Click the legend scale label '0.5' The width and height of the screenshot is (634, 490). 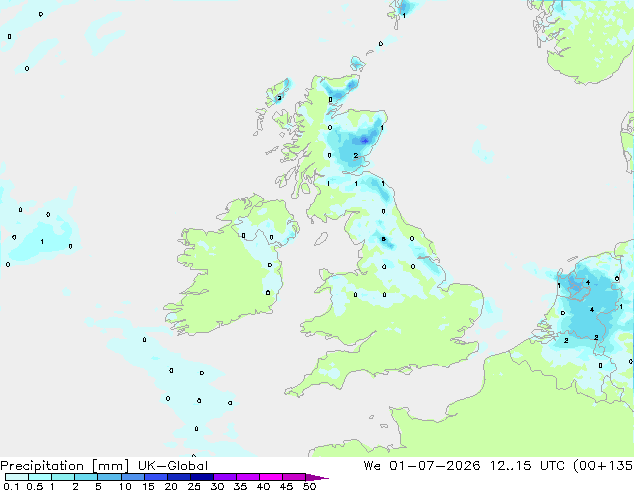pyautogui.click(x=35, y=486)
